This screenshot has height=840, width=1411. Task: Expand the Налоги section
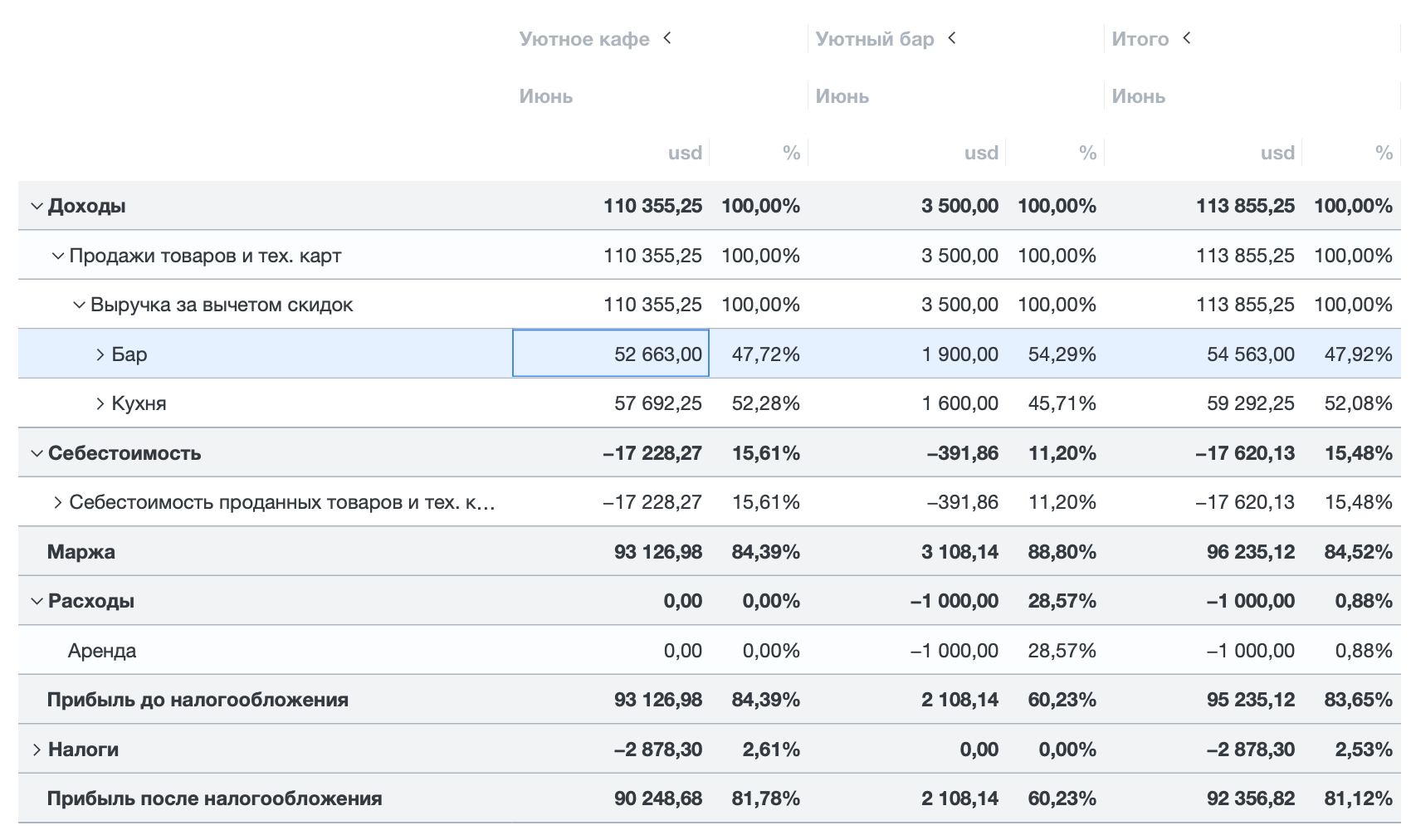(x=37, y=750)
